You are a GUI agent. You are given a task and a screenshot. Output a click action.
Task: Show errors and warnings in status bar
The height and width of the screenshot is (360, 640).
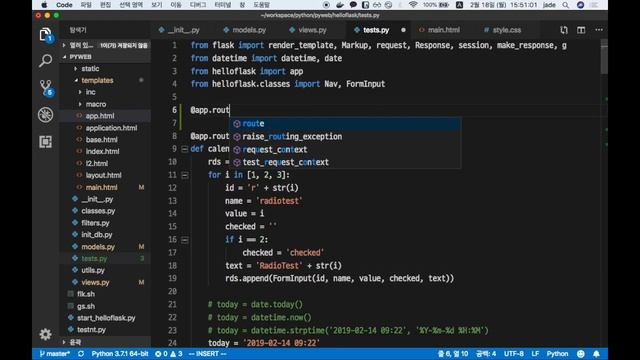(x=169, y=354)
